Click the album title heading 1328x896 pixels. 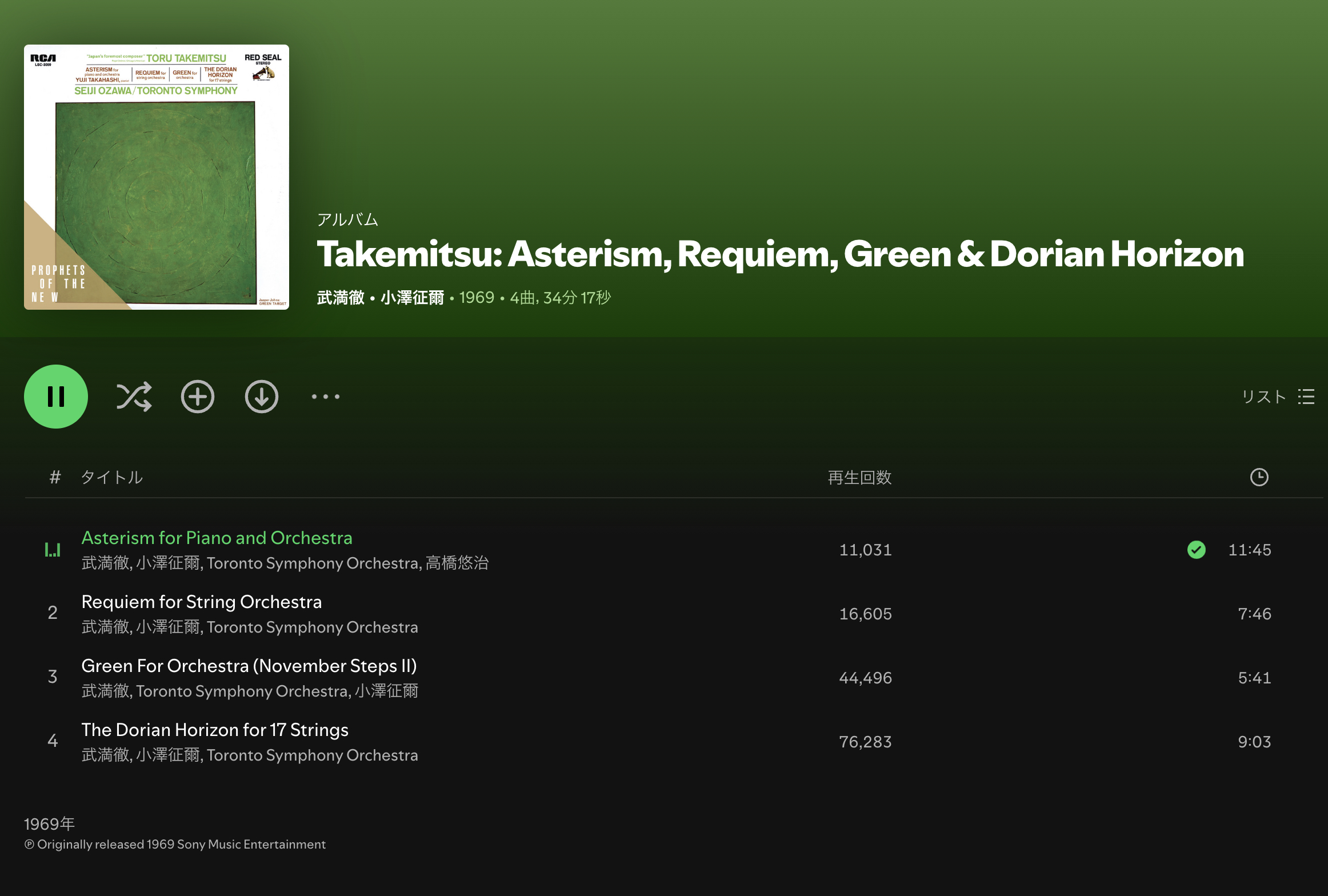[x=781, y=254]
